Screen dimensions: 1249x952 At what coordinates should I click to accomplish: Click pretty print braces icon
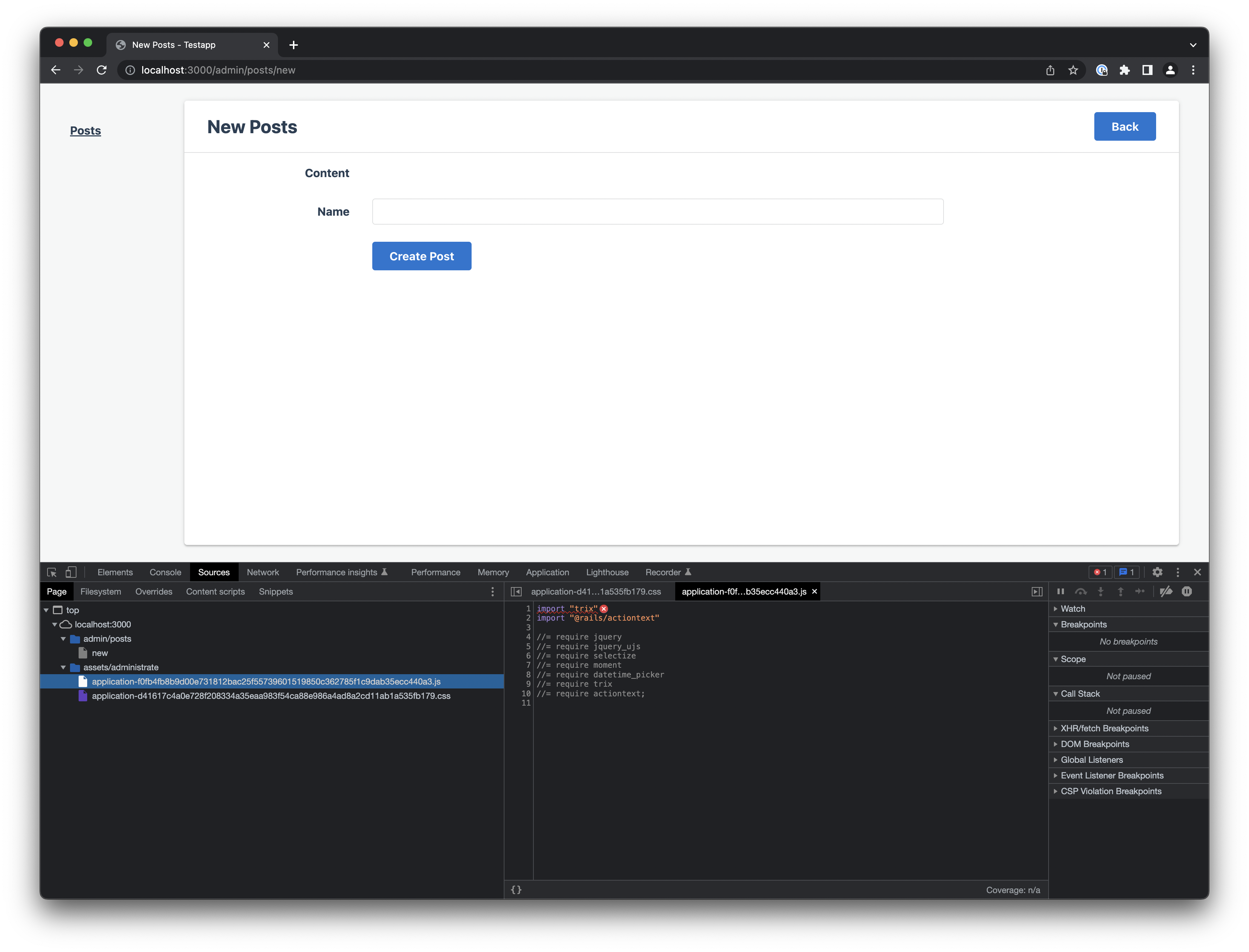(516, 890)
